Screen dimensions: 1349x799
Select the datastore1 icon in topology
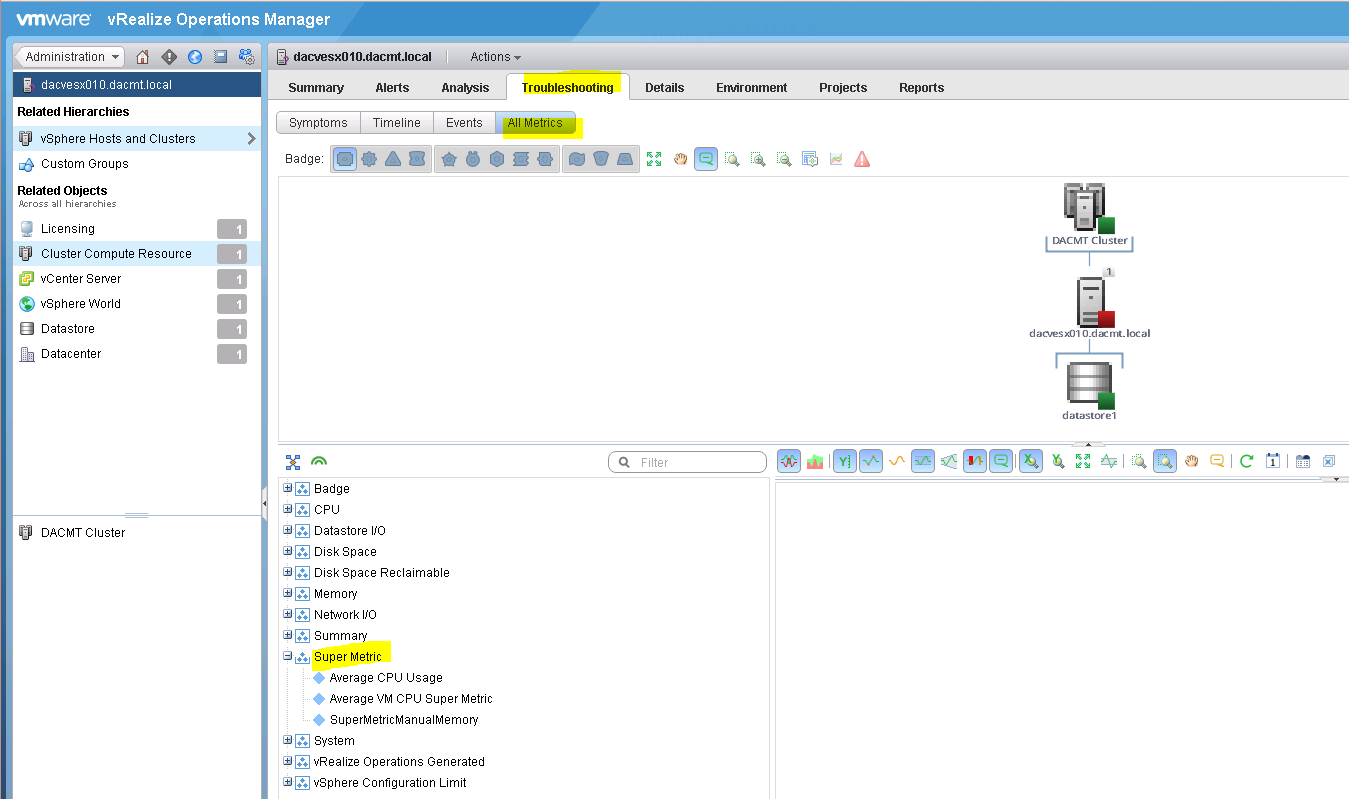(x=1089, y=384)
